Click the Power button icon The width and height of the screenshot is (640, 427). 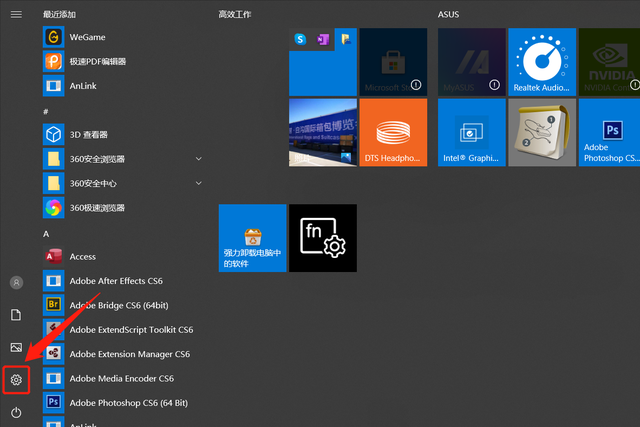pos(16,412)
